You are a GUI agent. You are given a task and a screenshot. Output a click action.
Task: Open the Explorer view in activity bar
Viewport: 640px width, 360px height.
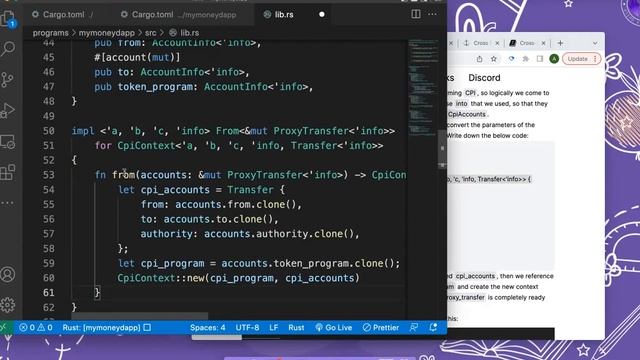[8, 19]
